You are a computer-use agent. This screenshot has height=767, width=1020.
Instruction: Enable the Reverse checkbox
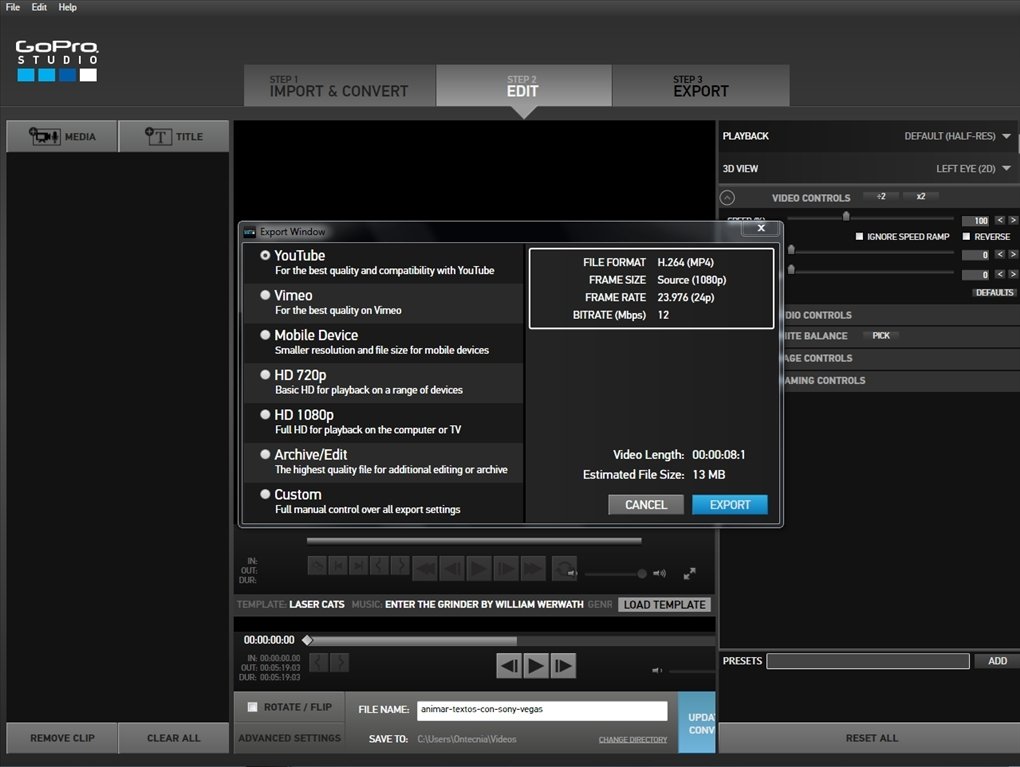[x=966, y=236]
